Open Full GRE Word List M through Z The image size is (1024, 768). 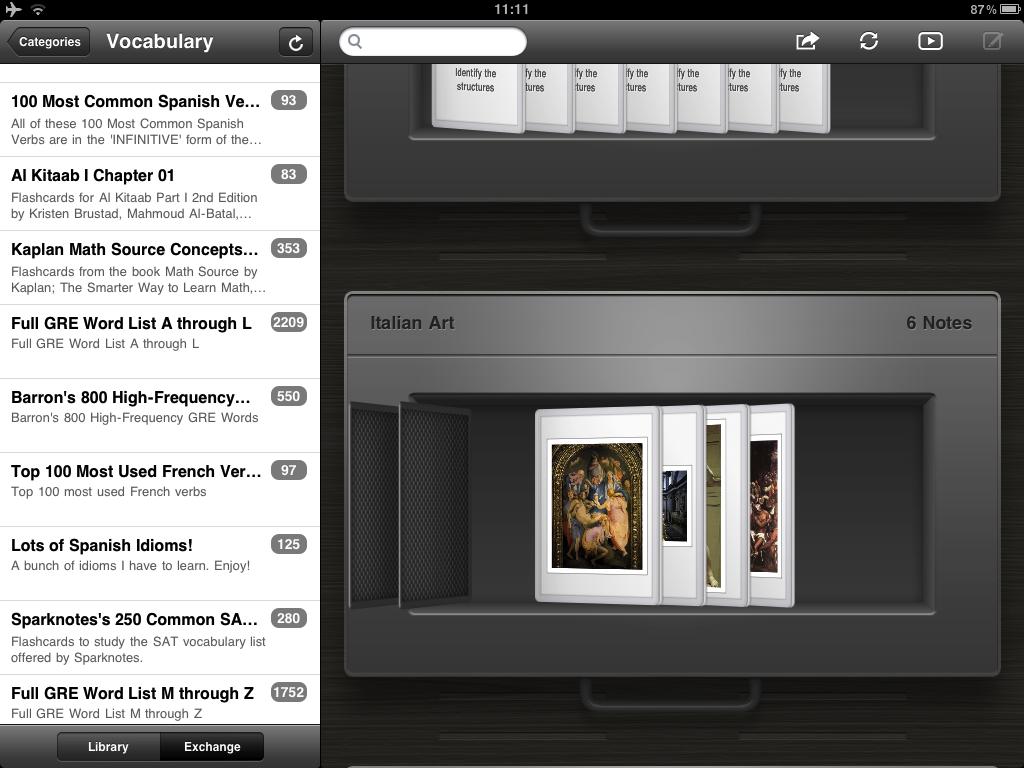click(160, 700)
